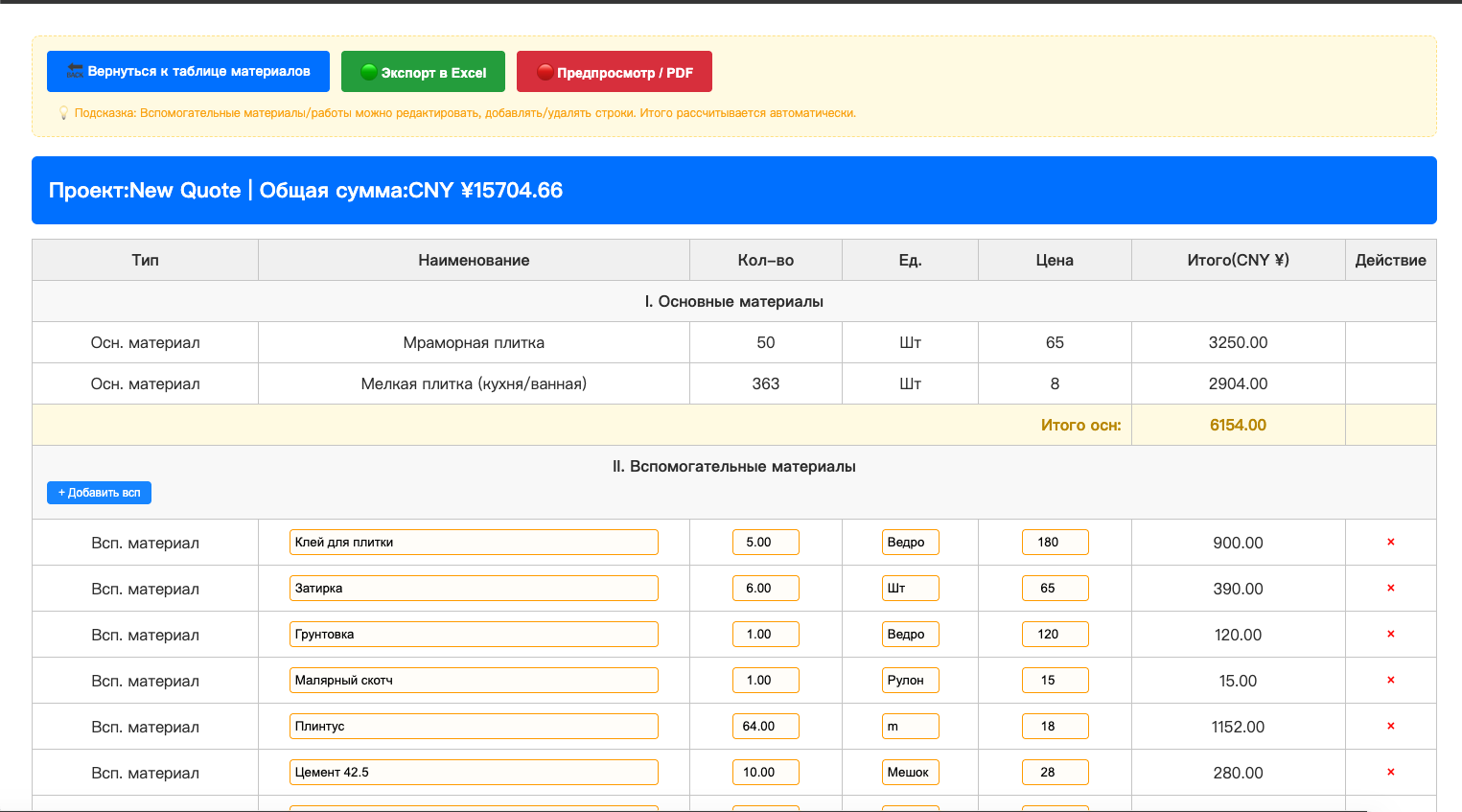Click the Цена column header
The height and width of the screenshot is (812, 1462).
(x=1055, y=260)
